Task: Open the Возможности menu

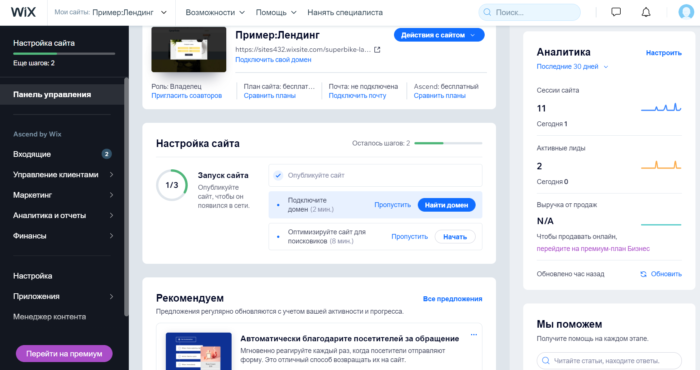Action: pyautogui.click(x=215, y=12)
